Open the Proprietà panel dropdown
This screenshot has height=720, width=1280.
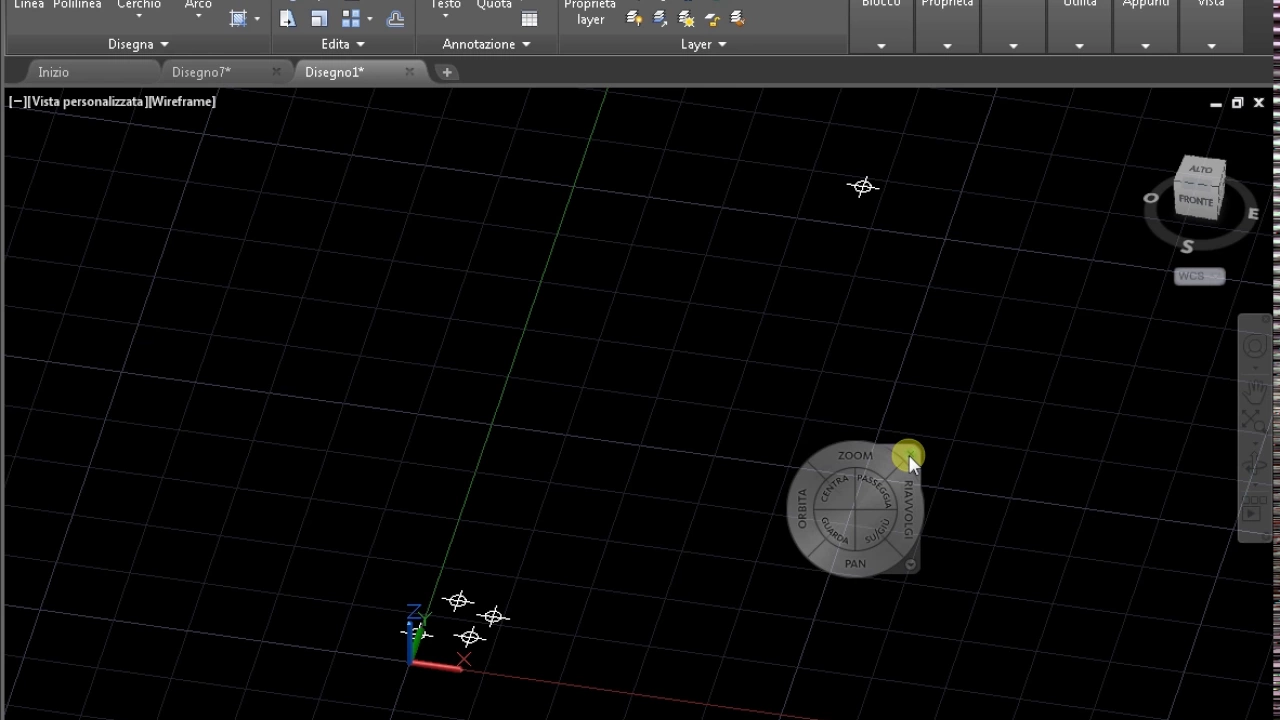pyautogui.click(x=947, y=46)
